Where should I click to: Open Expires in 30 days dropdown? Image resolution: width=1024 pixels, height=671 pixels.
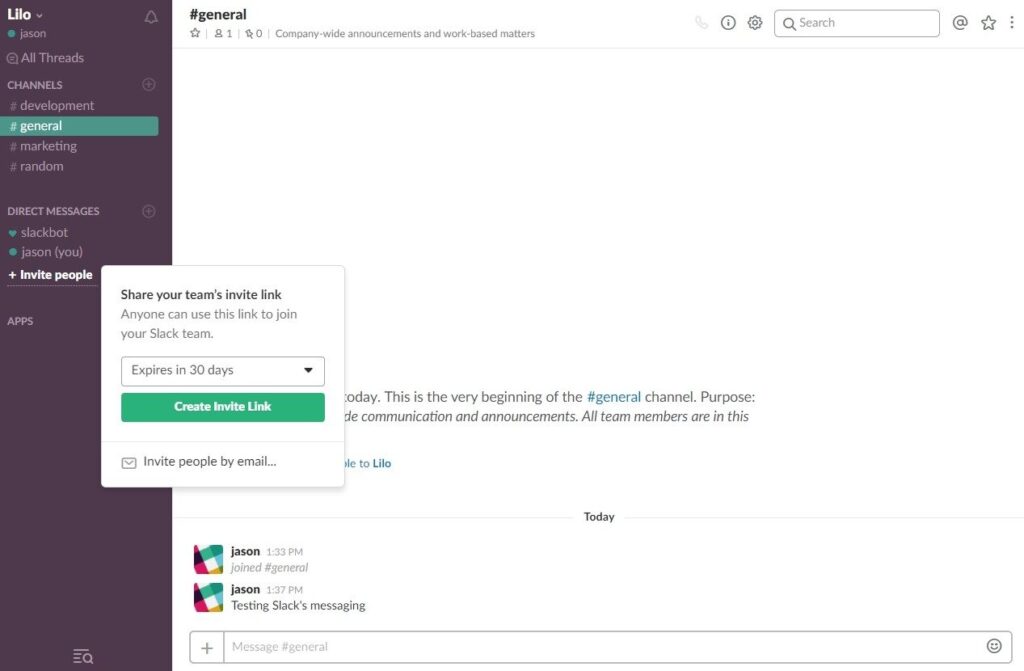coord(223,370)
